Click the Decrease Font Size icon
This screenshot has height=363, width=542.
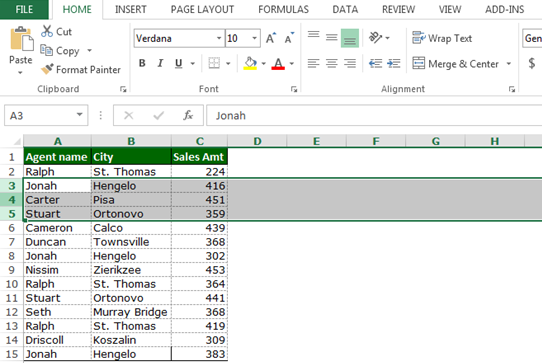pos(289,38)
